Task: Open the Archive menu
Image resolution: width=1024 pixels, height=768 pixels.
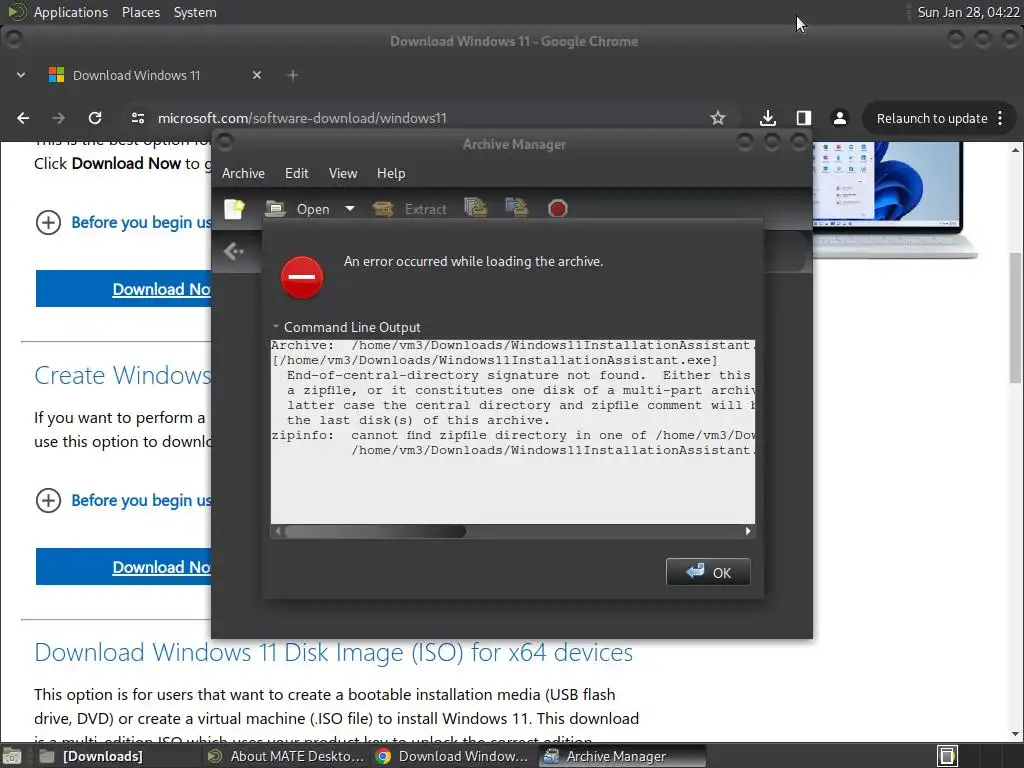Action: tap(243, 173)
